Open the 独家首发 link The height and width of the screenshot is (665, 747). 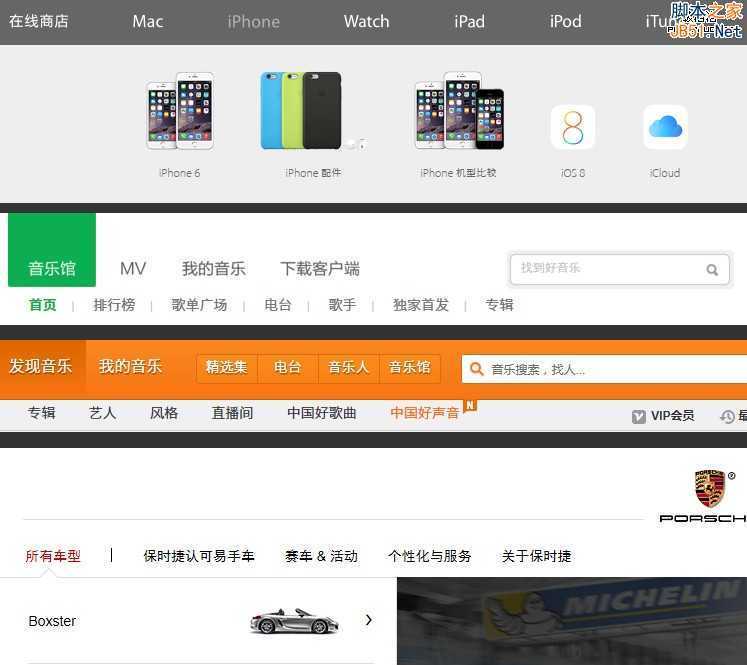coord(421,305)
